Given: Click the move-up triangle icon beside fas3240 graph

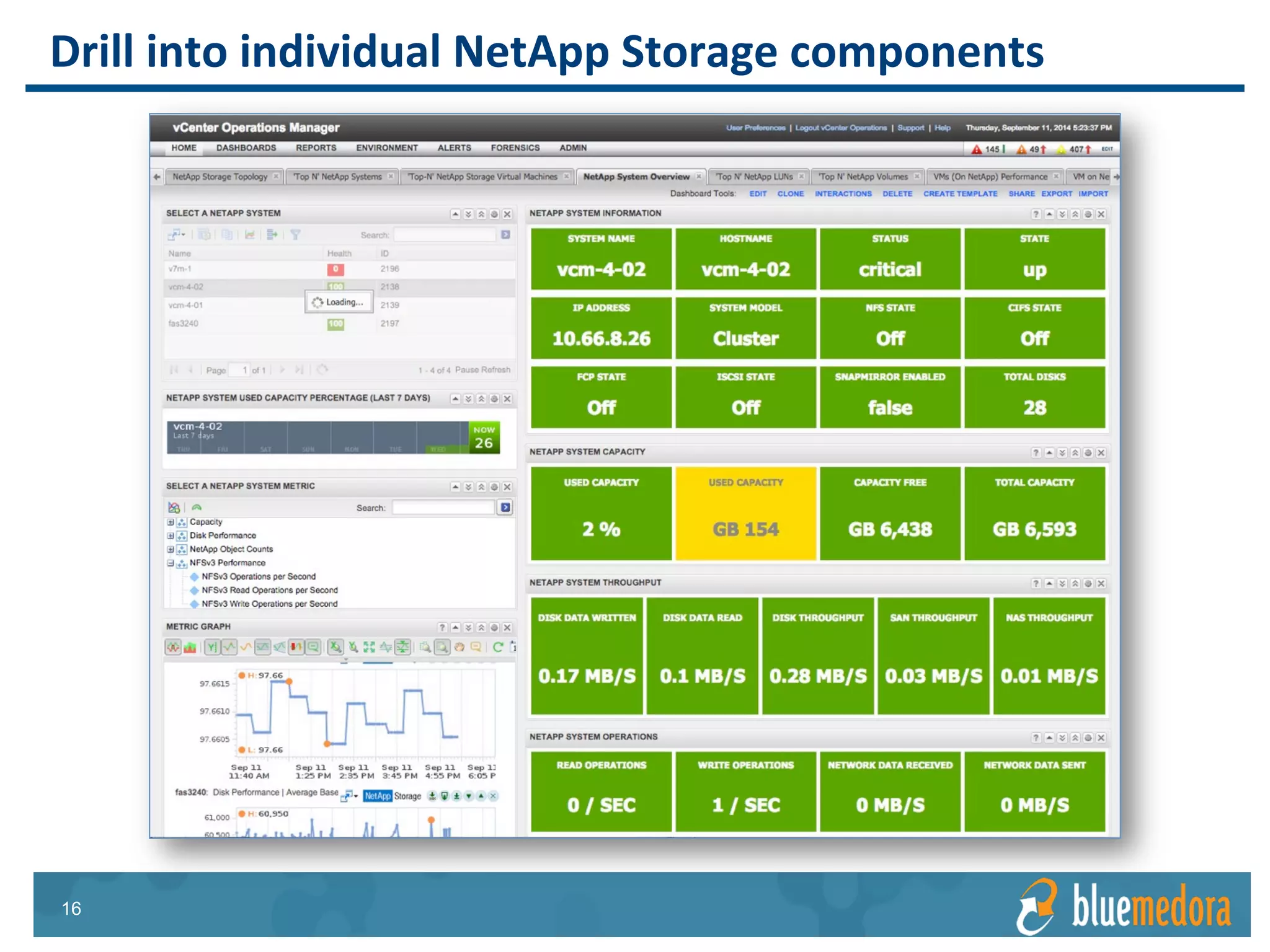Looking at the screenshot, I should click(x=481, y=796).
